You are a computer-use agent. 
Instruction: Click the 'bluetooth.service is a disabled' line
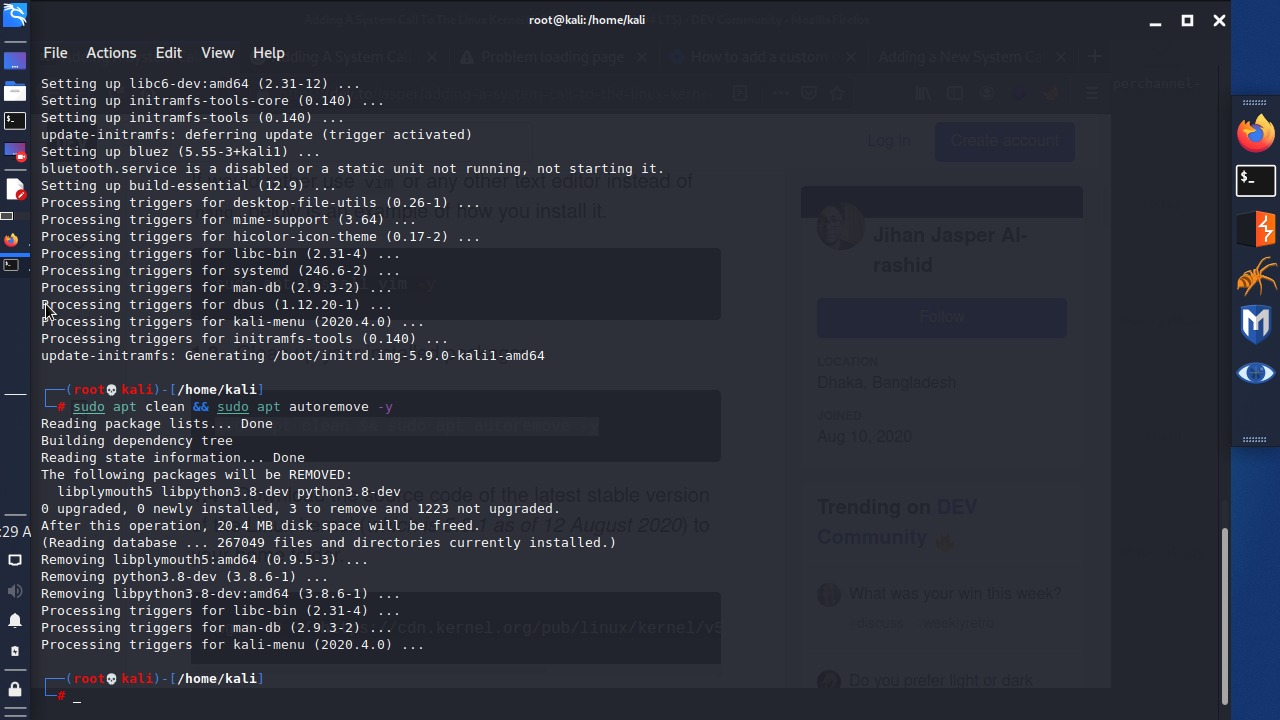click(x=353, y=169)
